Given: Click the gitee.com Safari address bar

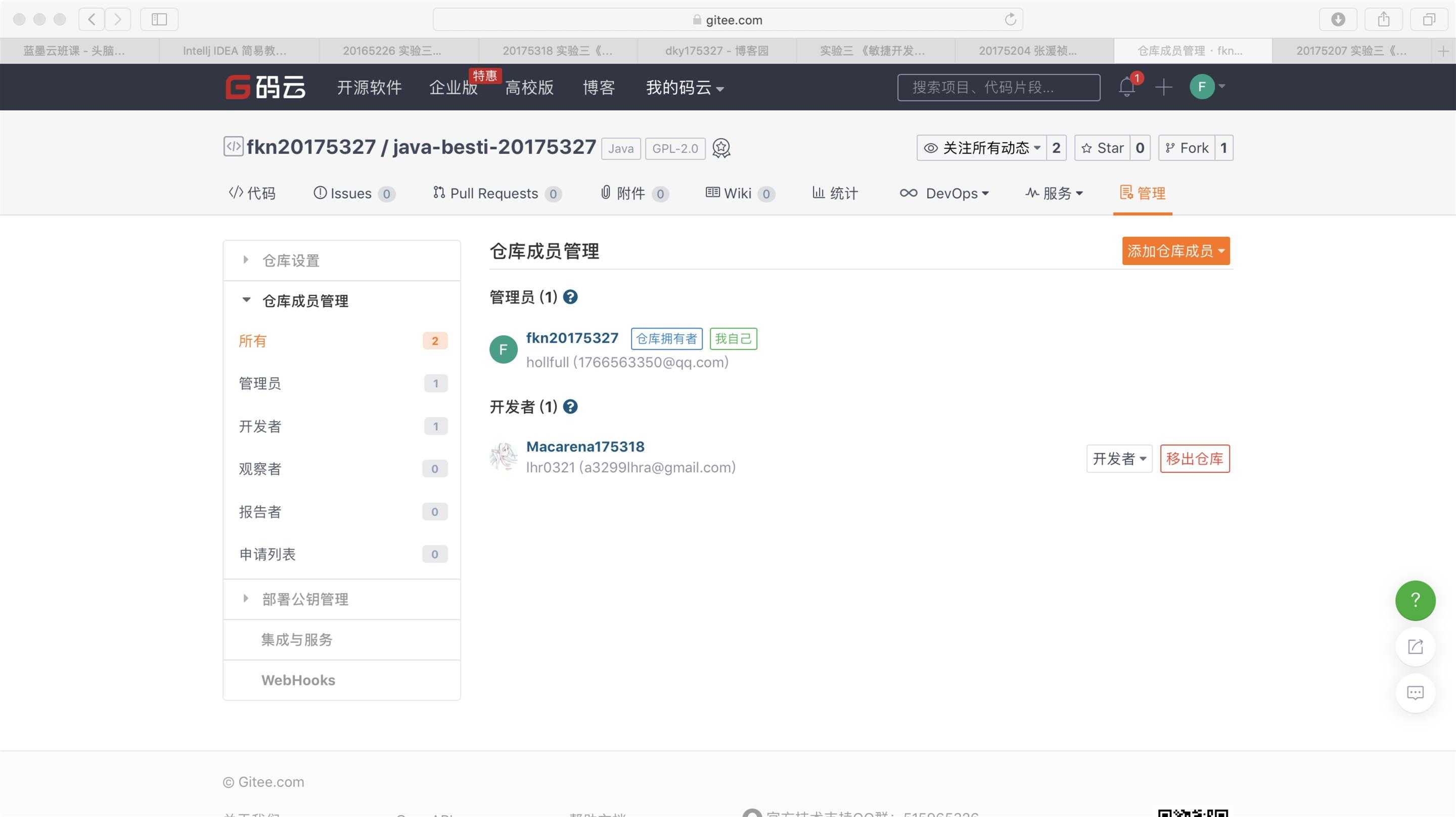Looking at the screenshot, I should tap(727, 20).
